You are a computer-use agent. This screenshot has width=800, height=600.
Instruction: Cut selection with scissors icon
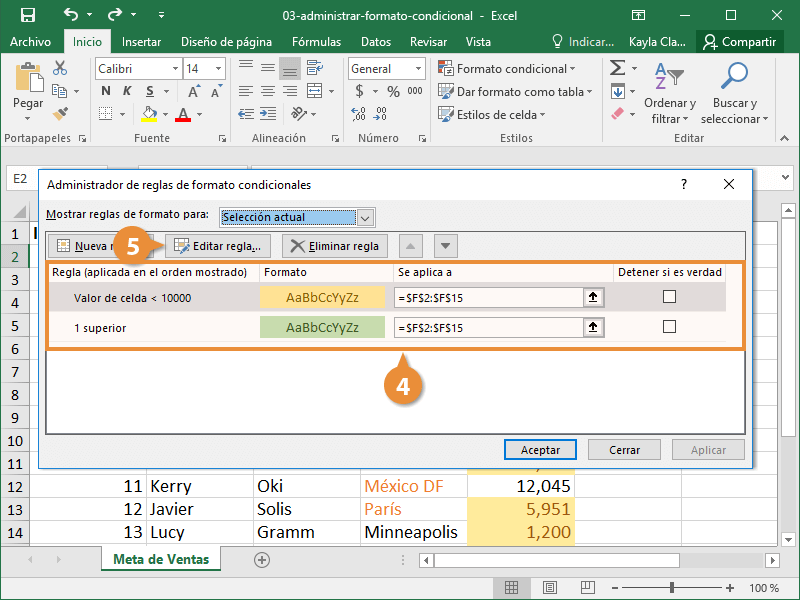60,68
